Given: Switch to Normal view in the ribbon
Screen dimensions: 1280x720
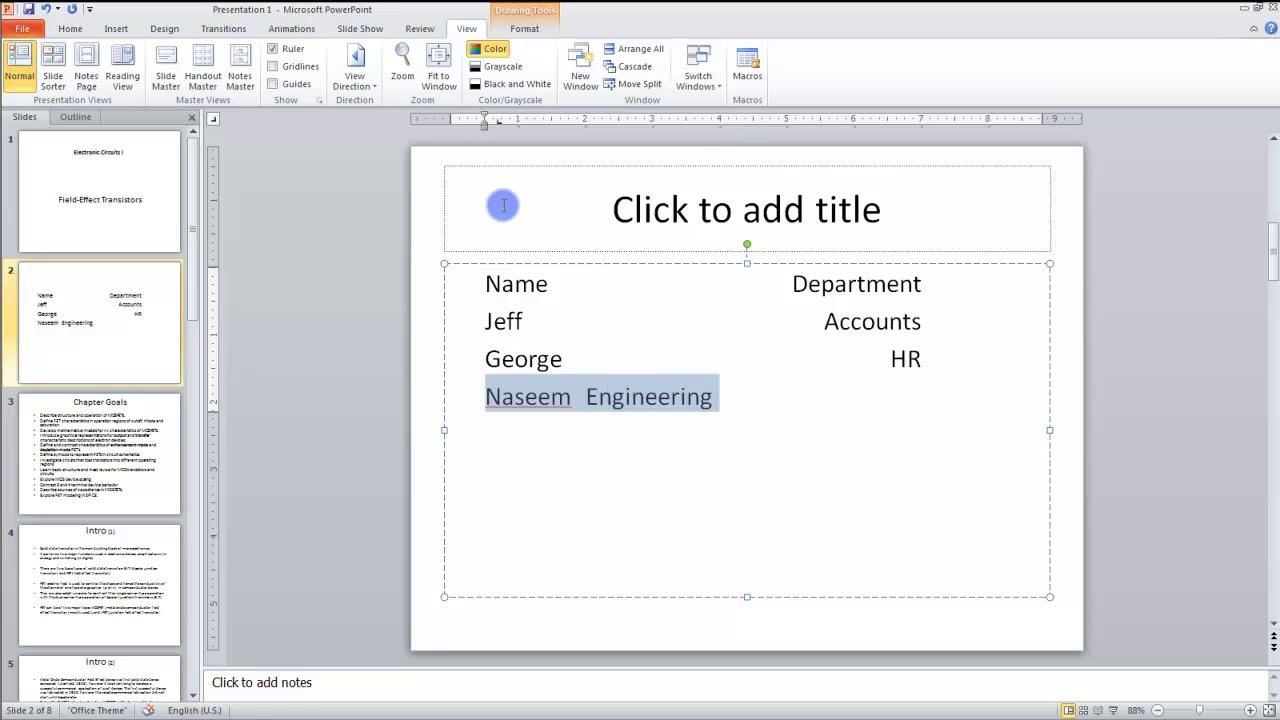Looking at the screenshot, I should pos(19,67).
